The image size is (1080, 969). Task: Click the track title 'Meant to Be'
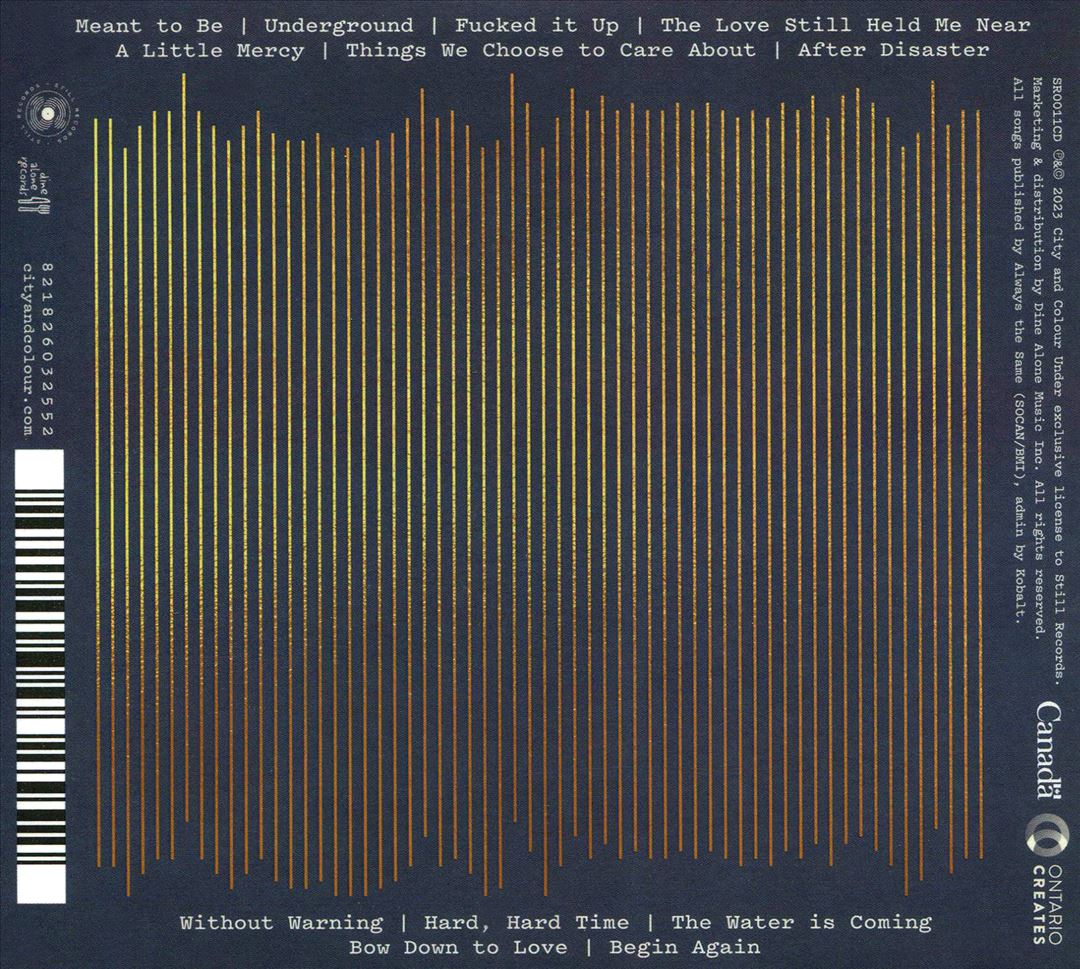(149, 26)
